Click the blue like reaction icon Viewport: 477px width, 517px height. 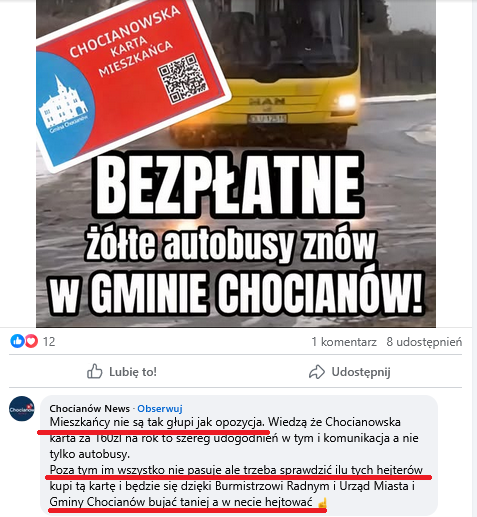point(17,341)
